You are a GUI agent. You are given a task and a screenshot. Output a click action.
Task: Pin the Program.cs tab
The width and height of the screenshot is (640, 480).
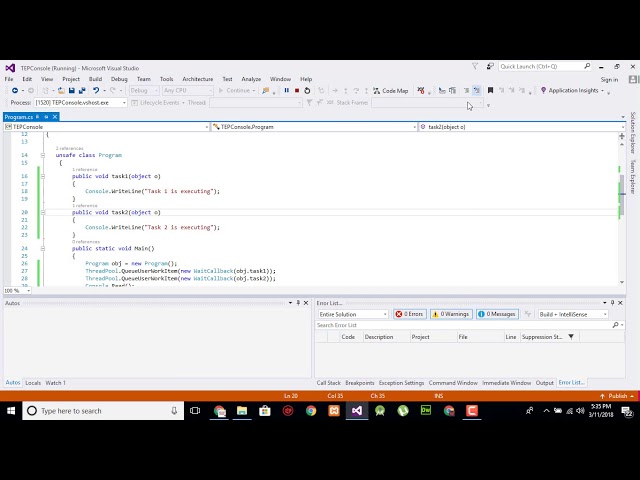[46, 117]
